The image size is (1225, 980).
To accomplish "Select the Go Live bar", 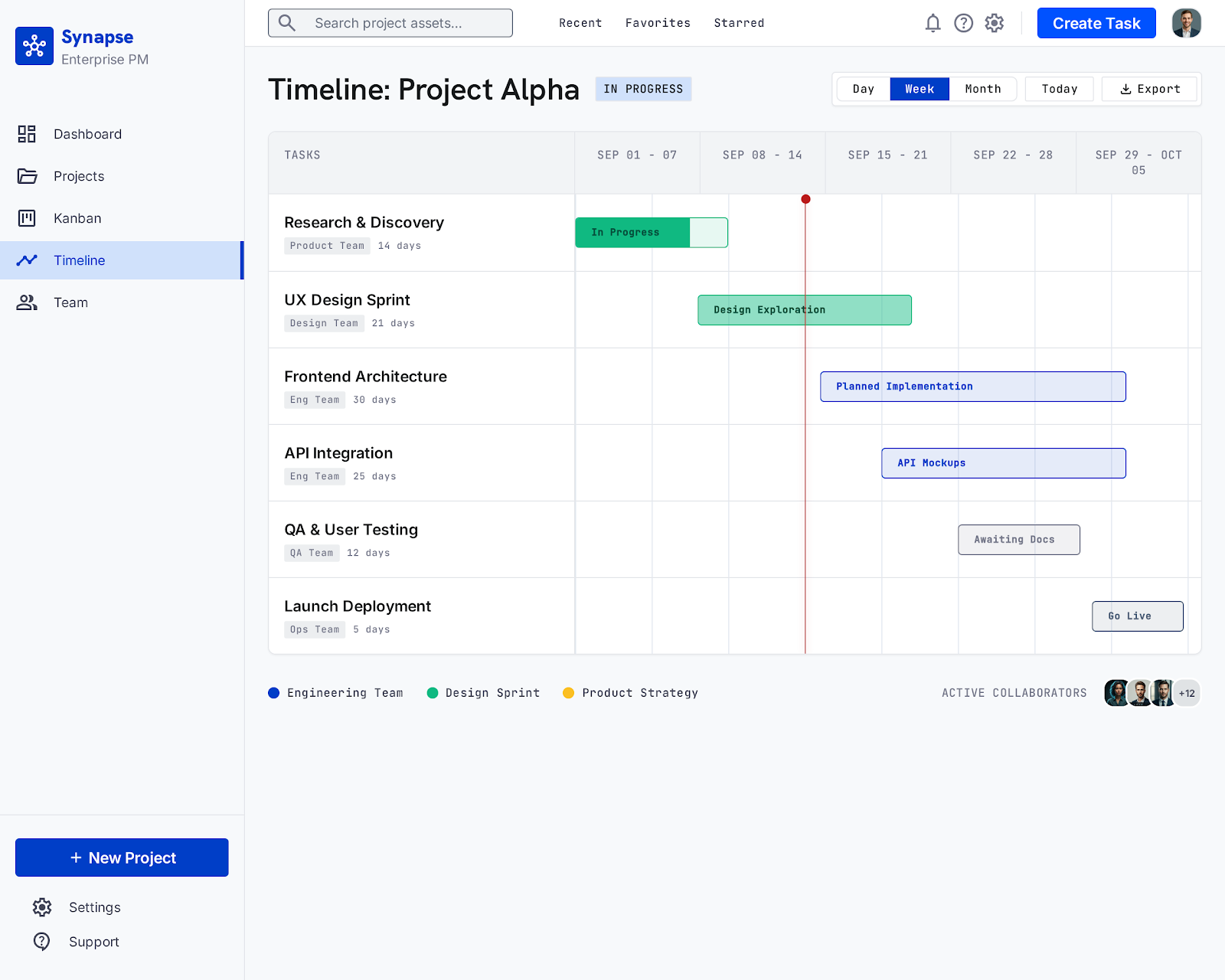I will click(x=1138, y=616).
